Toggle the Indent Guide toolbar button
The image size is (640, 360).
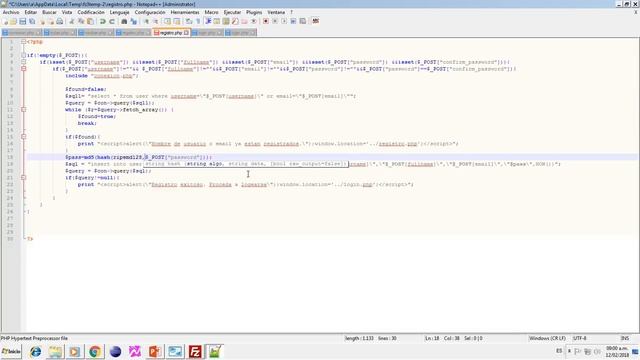208,21
